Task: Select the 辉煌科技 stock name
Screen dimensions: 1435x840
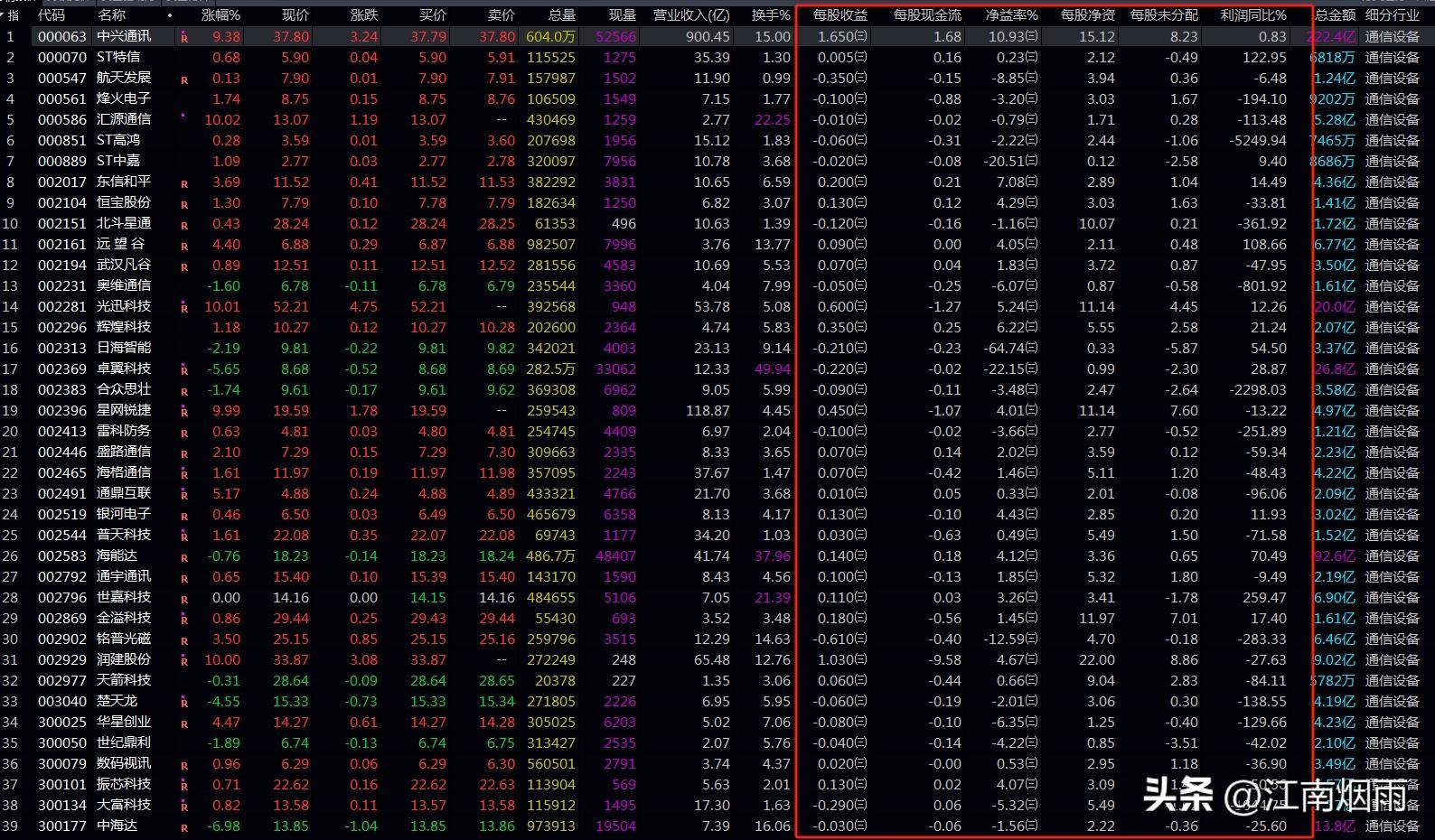Action: coord(124,327)
